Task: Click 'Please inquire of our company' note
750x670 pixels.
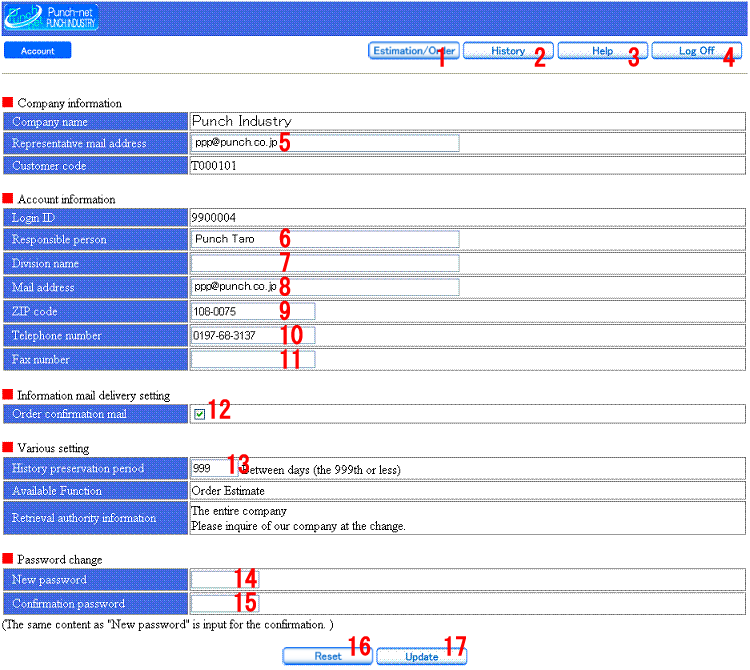Action: [298, 526]
